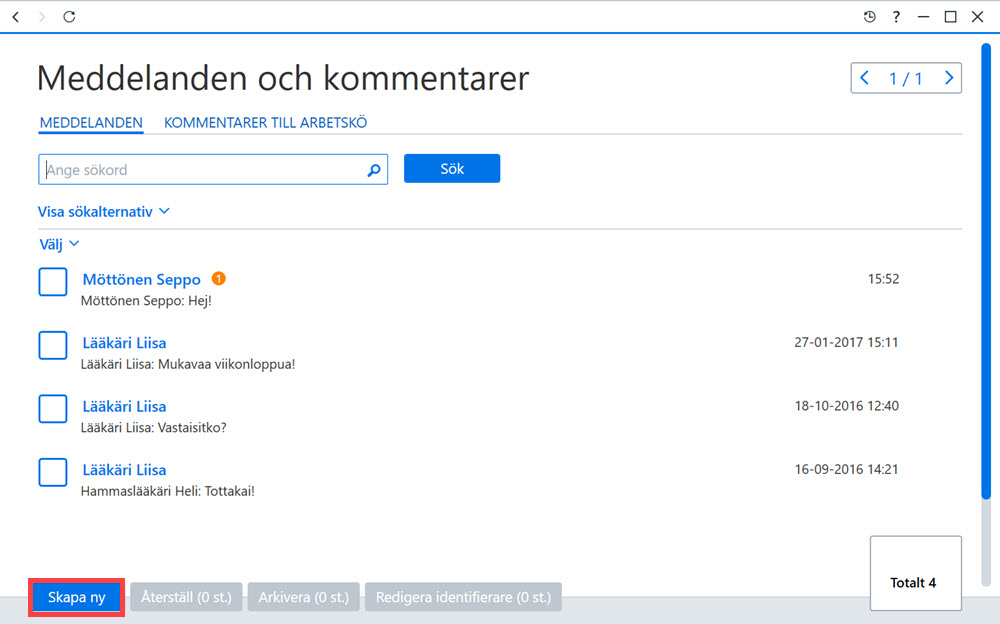Expand Visa sökalternativ search options
1000x624 pixels.
click(x=103, y=211)
